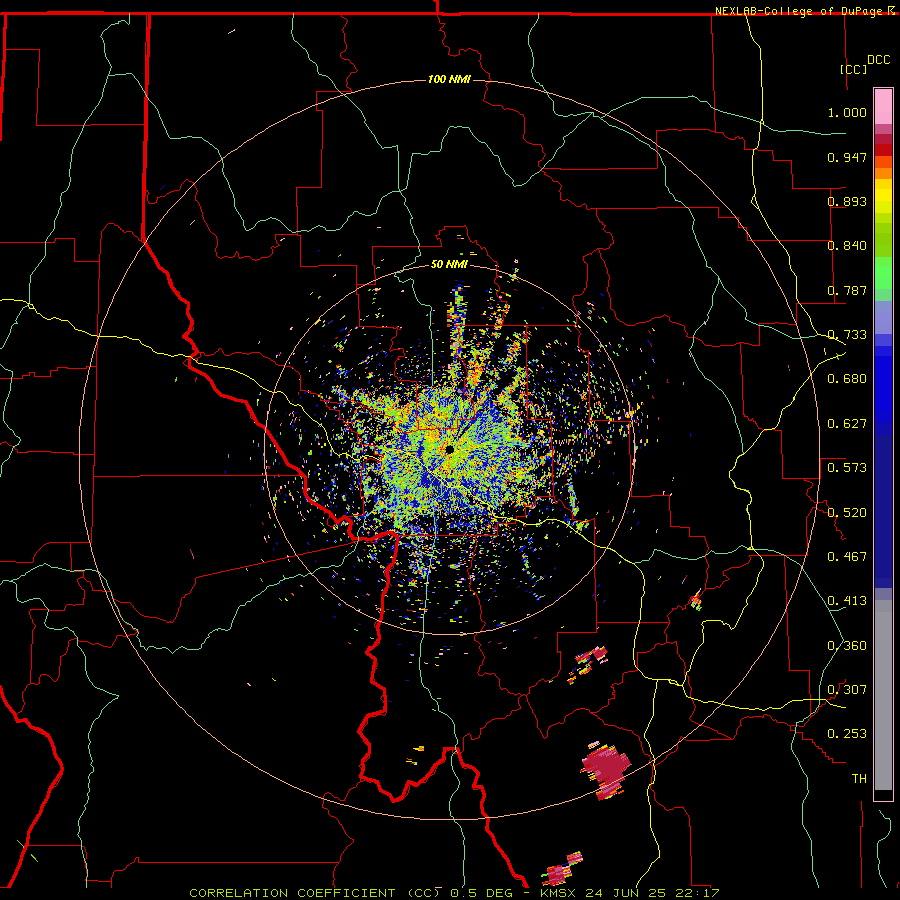Click the 0.947 legend value
Screen dimensions: 900x900
847,157
